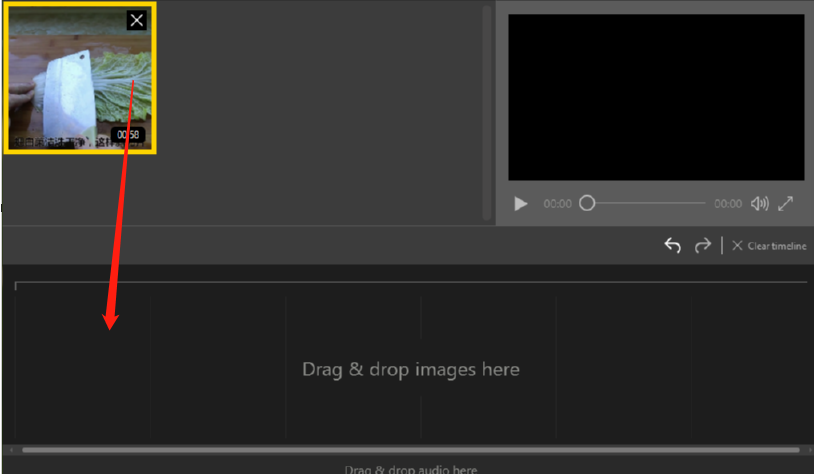Click the preview seek slider handle
This screenshot has width=814, height=474.
(587, 203)
